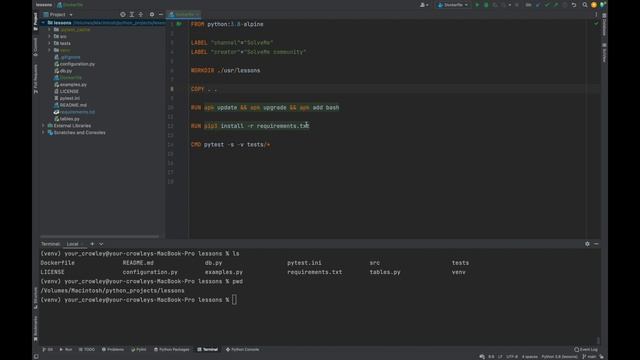This screenshot has height=360, width=640.
Task: Open the Event Log in the status bar
Action: pyautogui.click(x=586, y=349)
